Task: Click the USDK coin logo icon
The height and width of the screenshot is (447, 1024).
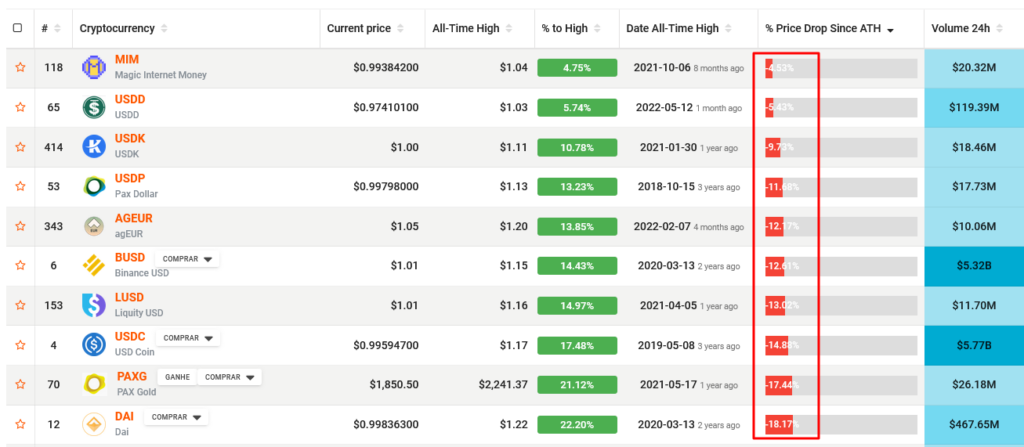Action: coord(94,146)
